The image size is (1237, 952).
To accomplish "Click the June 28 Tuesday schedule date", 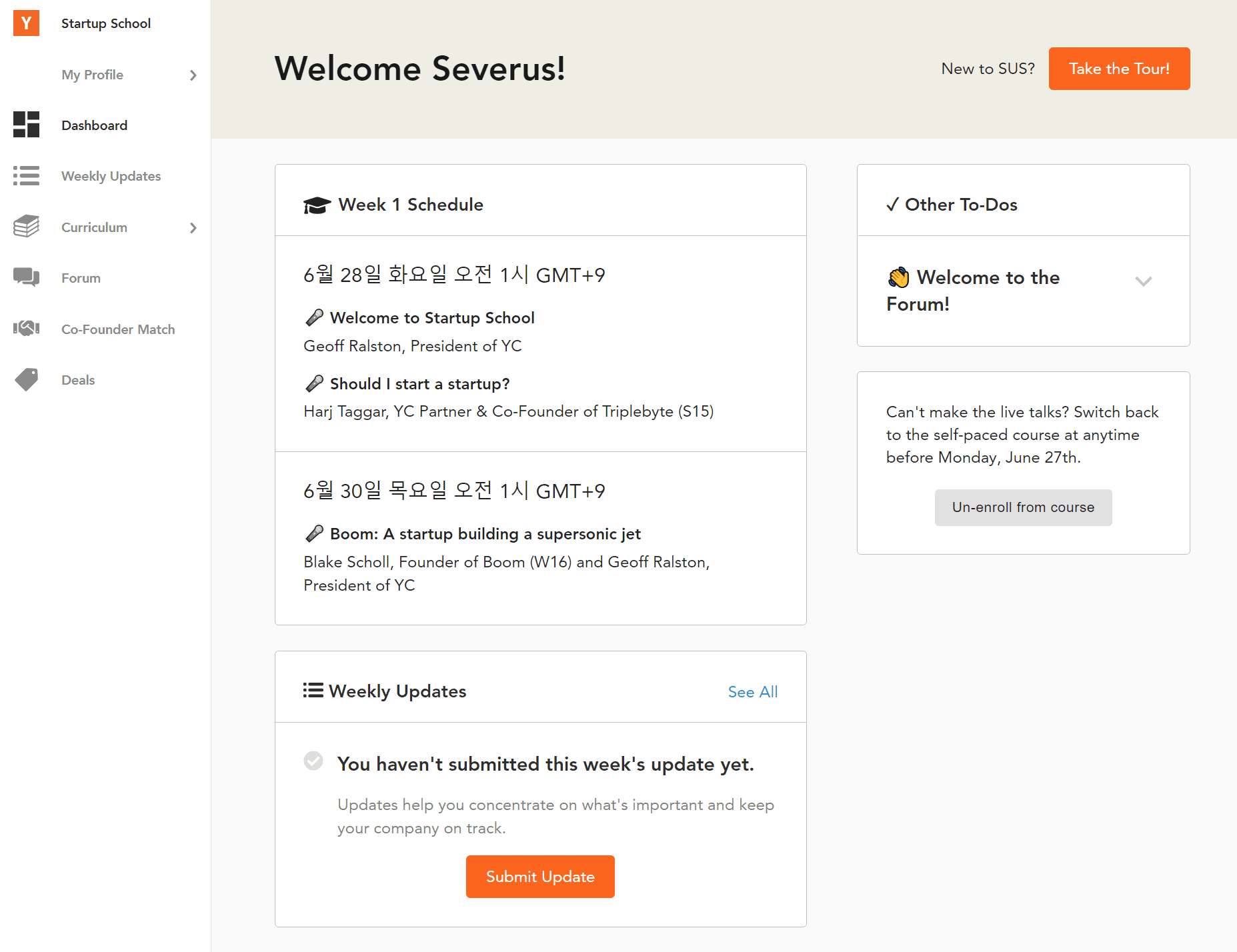I will click(454, 275).
